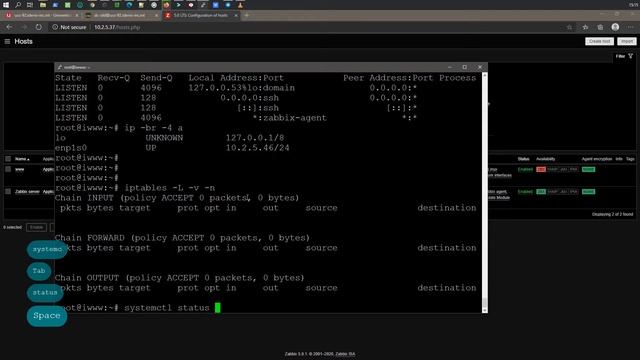The height and width of the screenshot is (360, 640).
Task: Open taskbar Search magnifier
Action: 18,5
